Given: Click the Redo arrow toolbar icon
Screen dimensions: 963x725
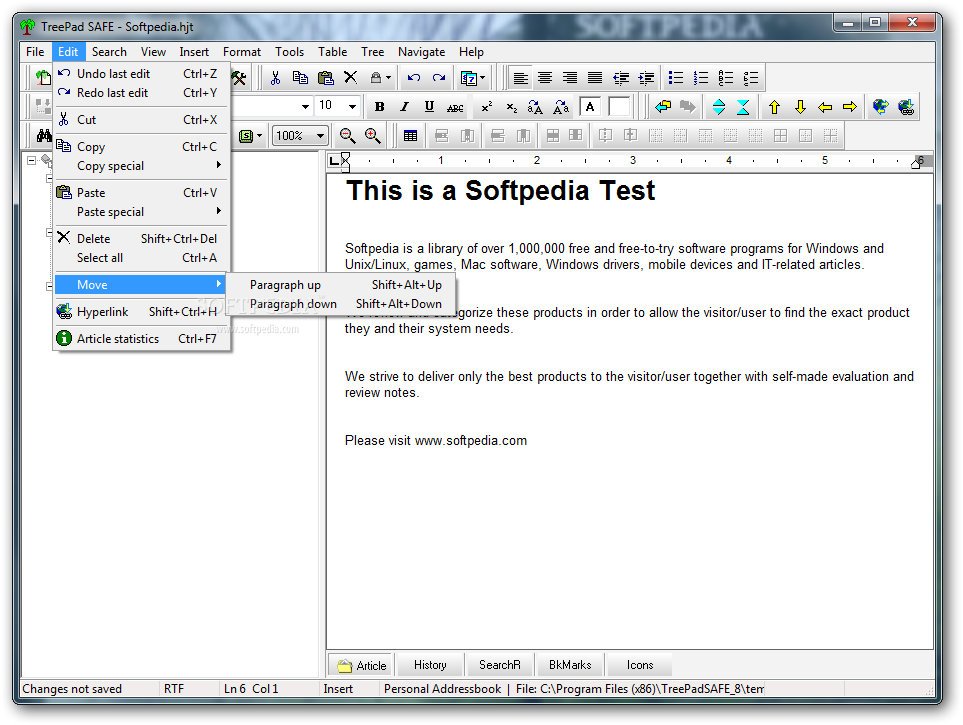Looking at the screenshot, I should coord(439,78).
